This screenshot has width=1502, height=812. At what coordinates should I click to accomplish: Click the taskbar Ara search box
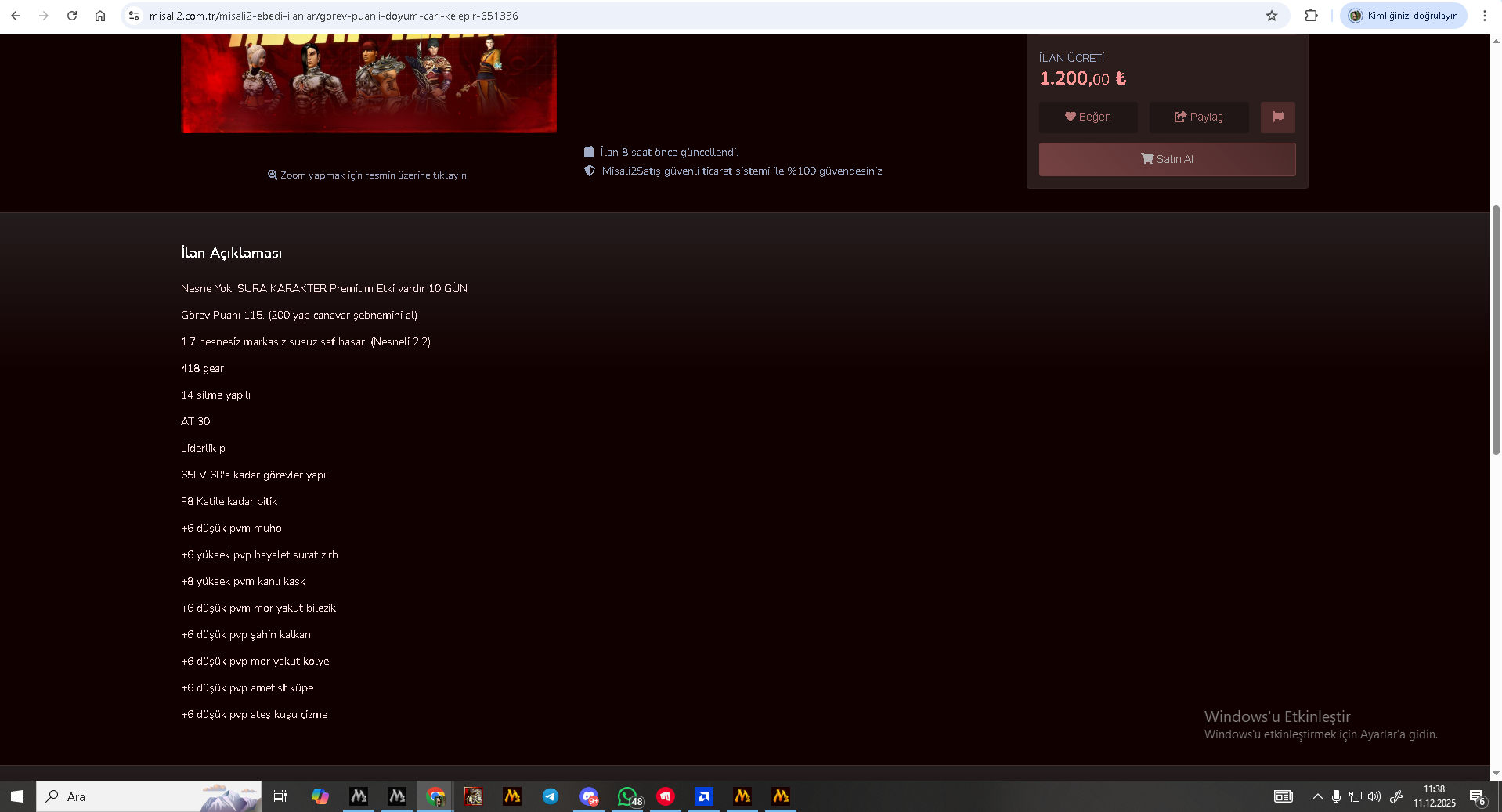149,796
